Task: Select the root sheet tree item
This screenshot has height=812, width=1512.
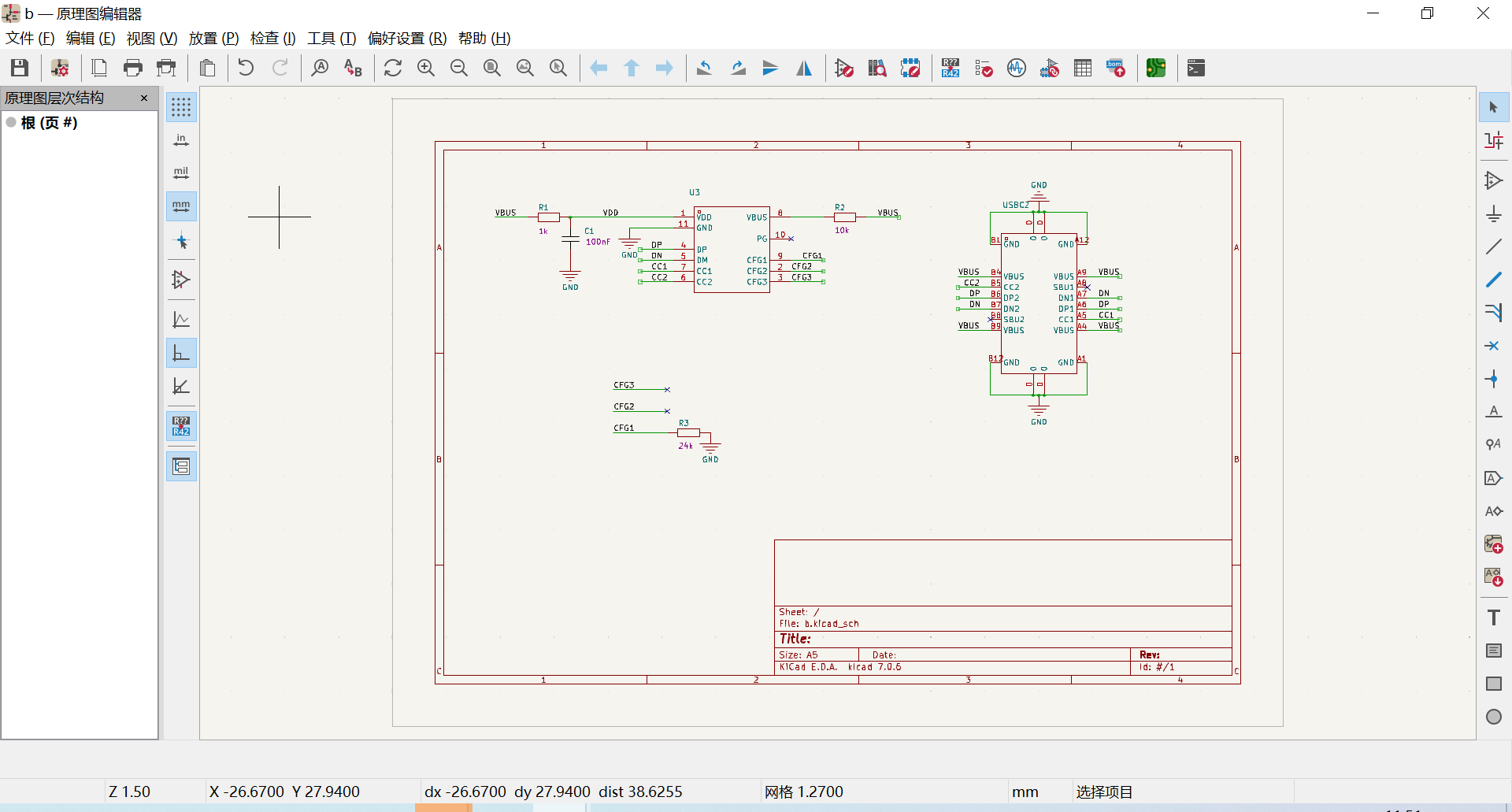Action: [x=49, y=123]
